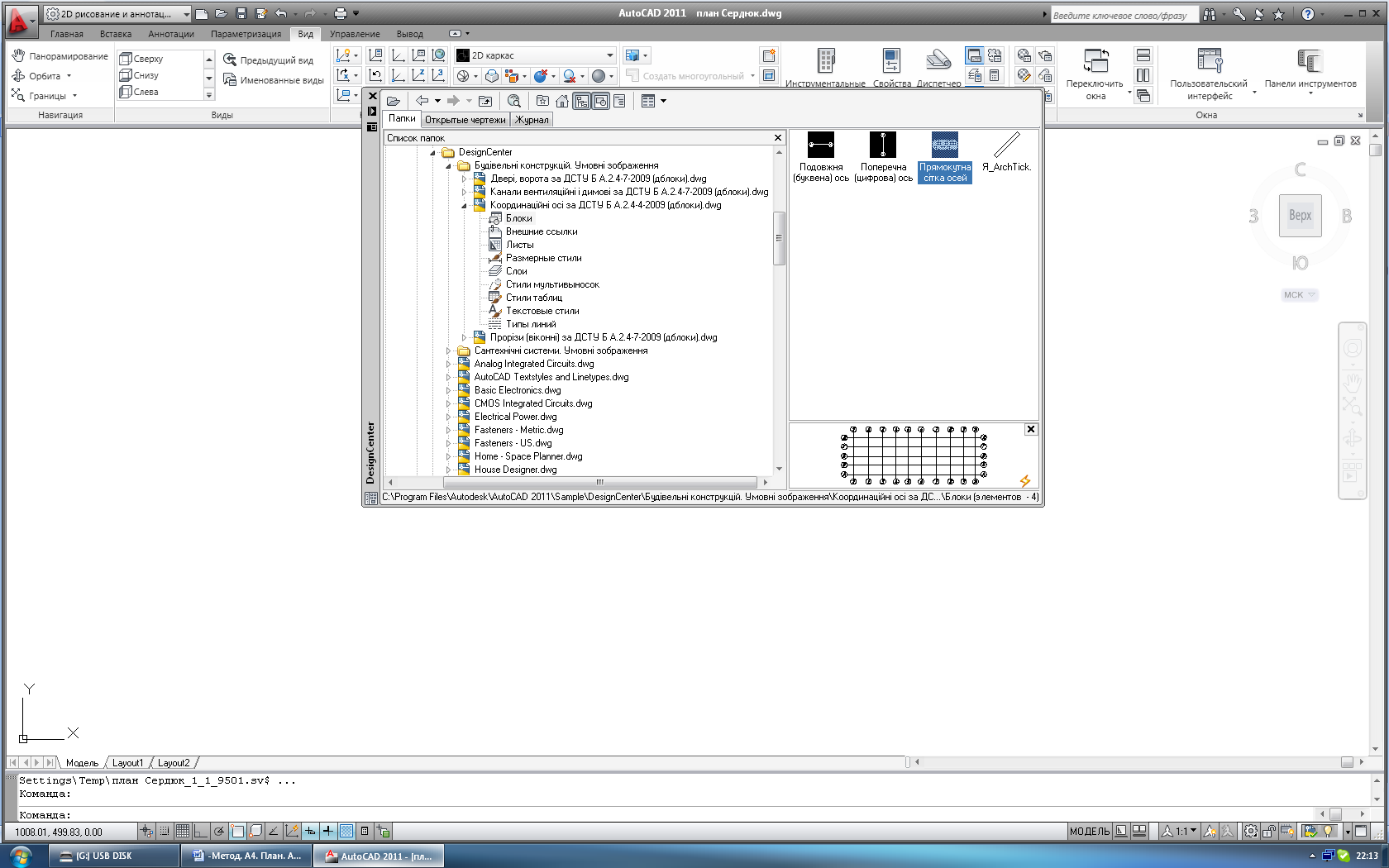This screenshot has width=1389, height=868.
Task: Click the Орбита navigation button
Action: click(41, 76)
